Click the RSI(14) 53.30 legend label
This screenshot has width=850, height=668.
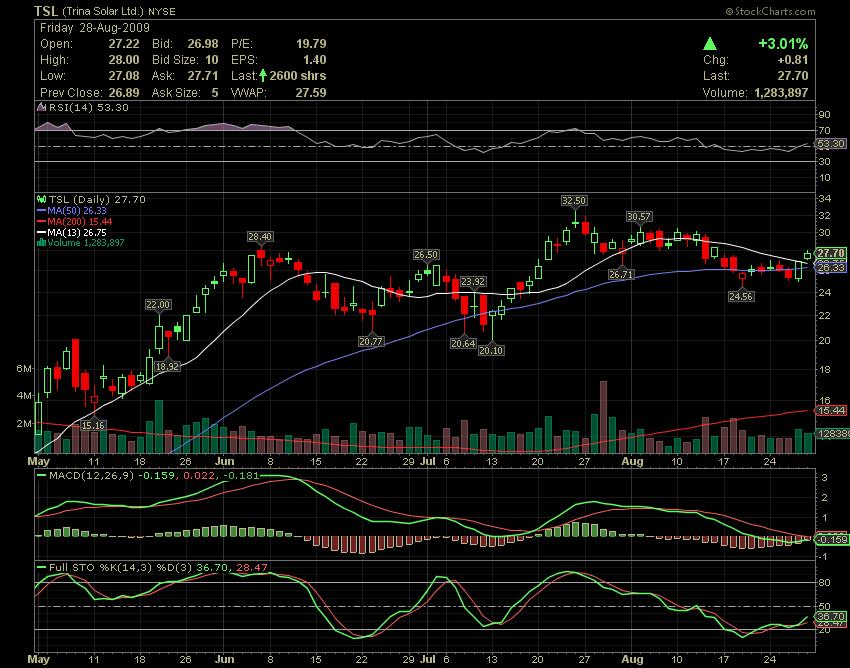tap(89, 107)
